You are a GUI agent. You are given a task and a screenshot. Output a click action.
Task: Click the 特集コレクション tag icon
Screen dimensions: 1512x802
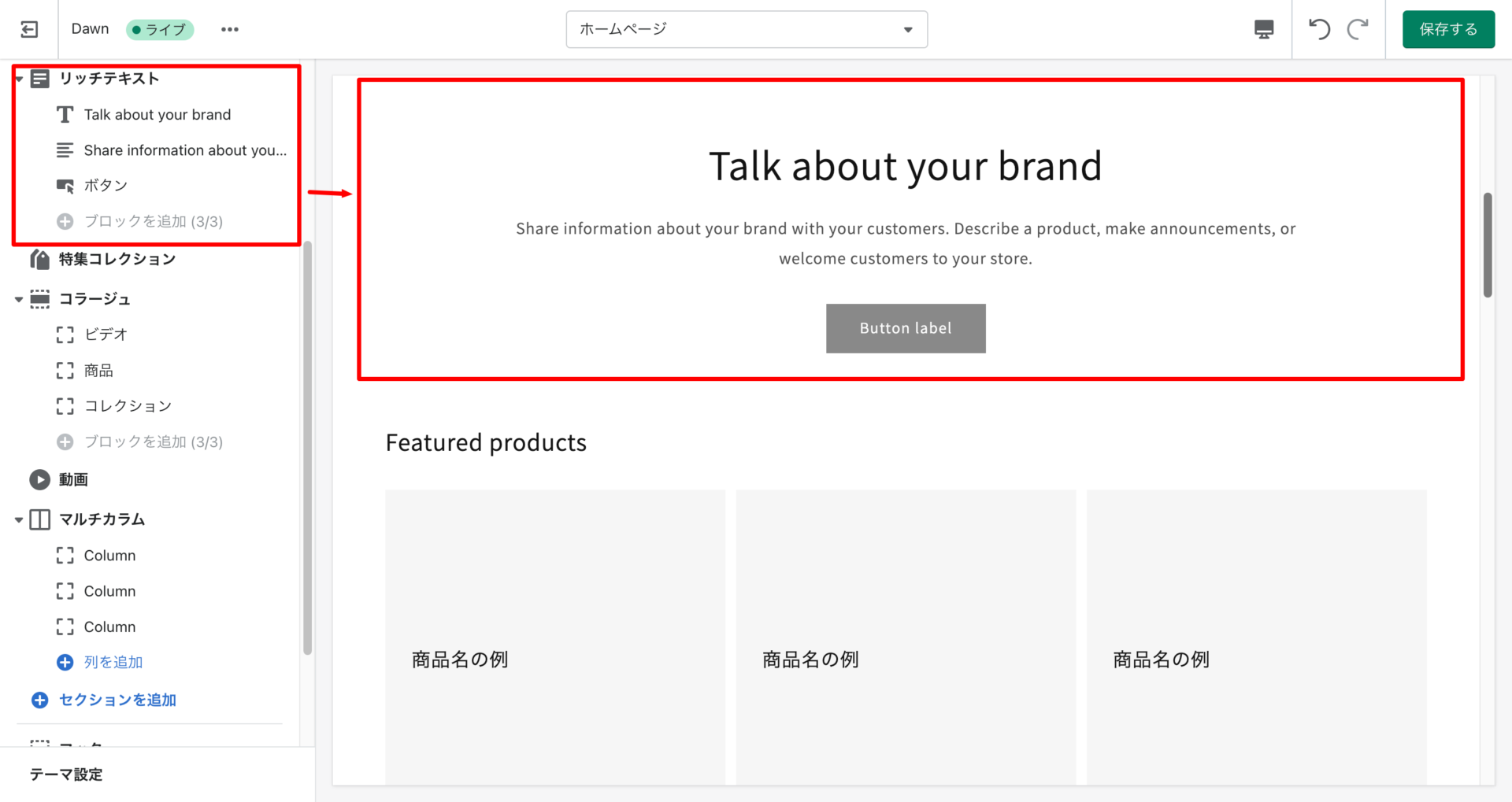(39, 259)
